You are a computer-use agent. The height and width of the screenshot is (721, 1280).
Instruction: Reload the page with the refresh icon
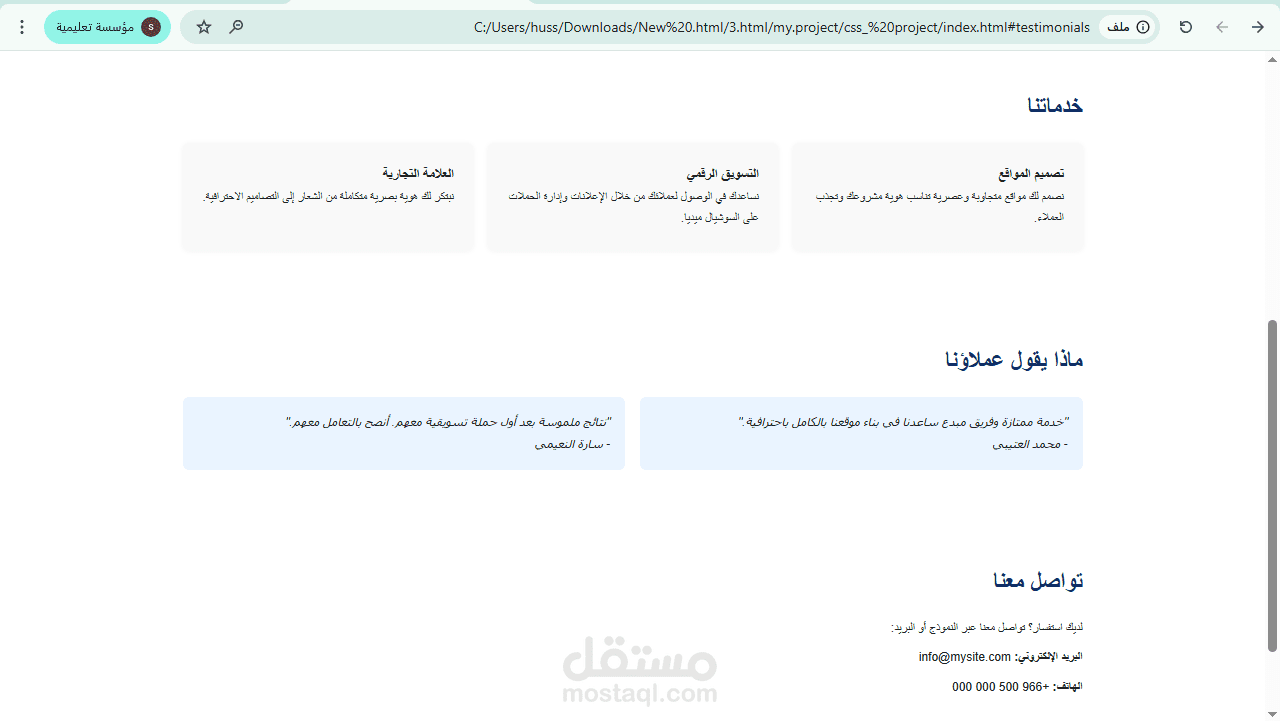1186,27
